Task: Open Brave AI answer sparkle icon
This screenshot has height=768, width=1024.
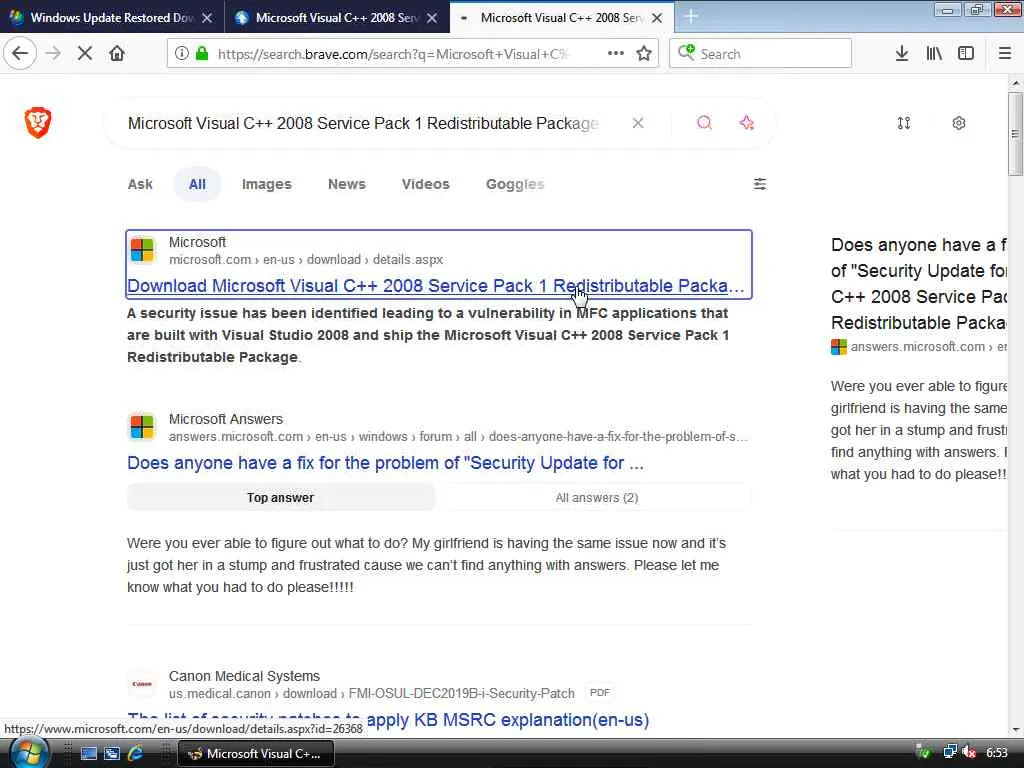Action: point(747,123)
